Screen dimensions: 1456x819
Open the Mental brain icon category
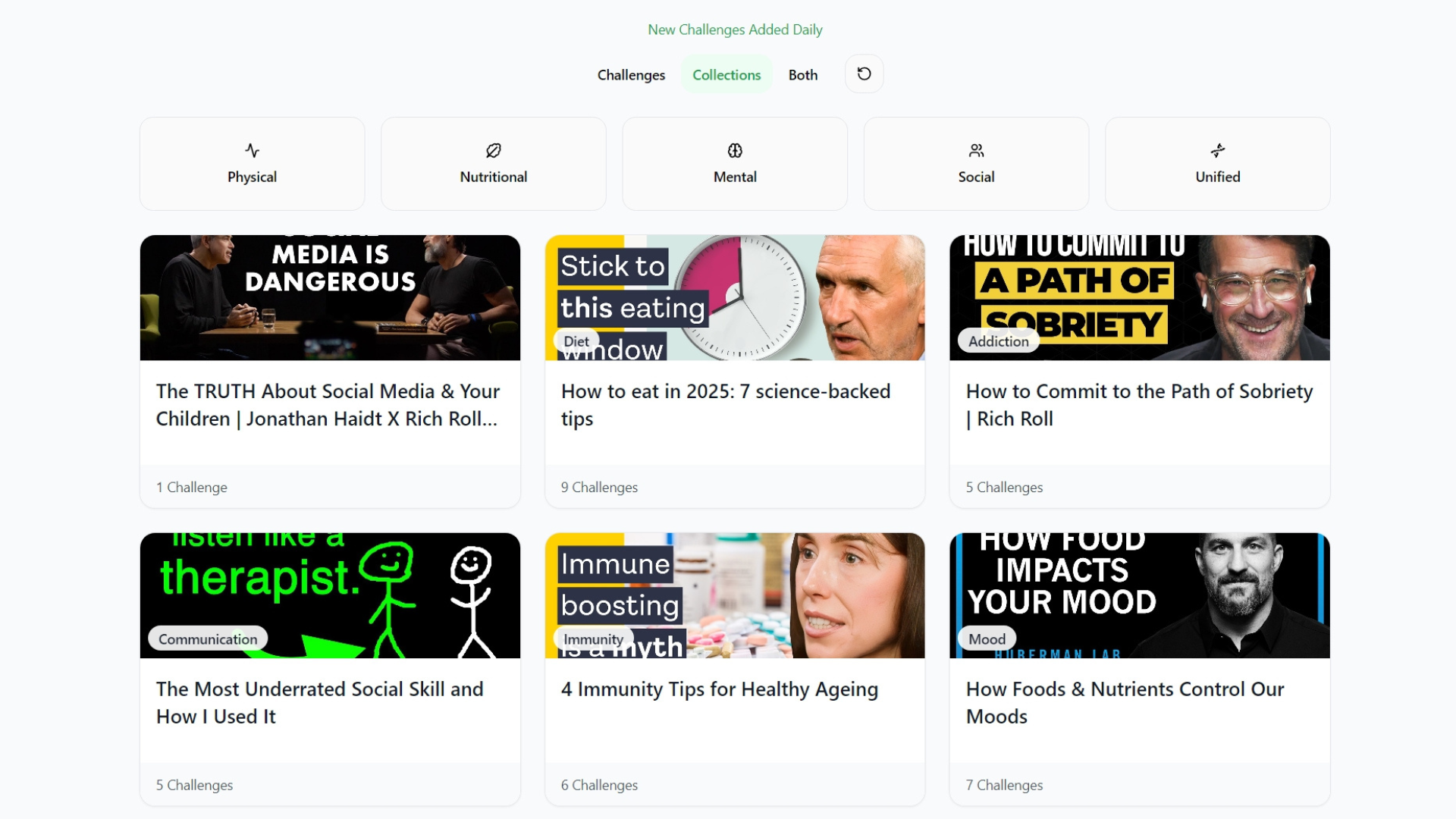tap(734, 150)
